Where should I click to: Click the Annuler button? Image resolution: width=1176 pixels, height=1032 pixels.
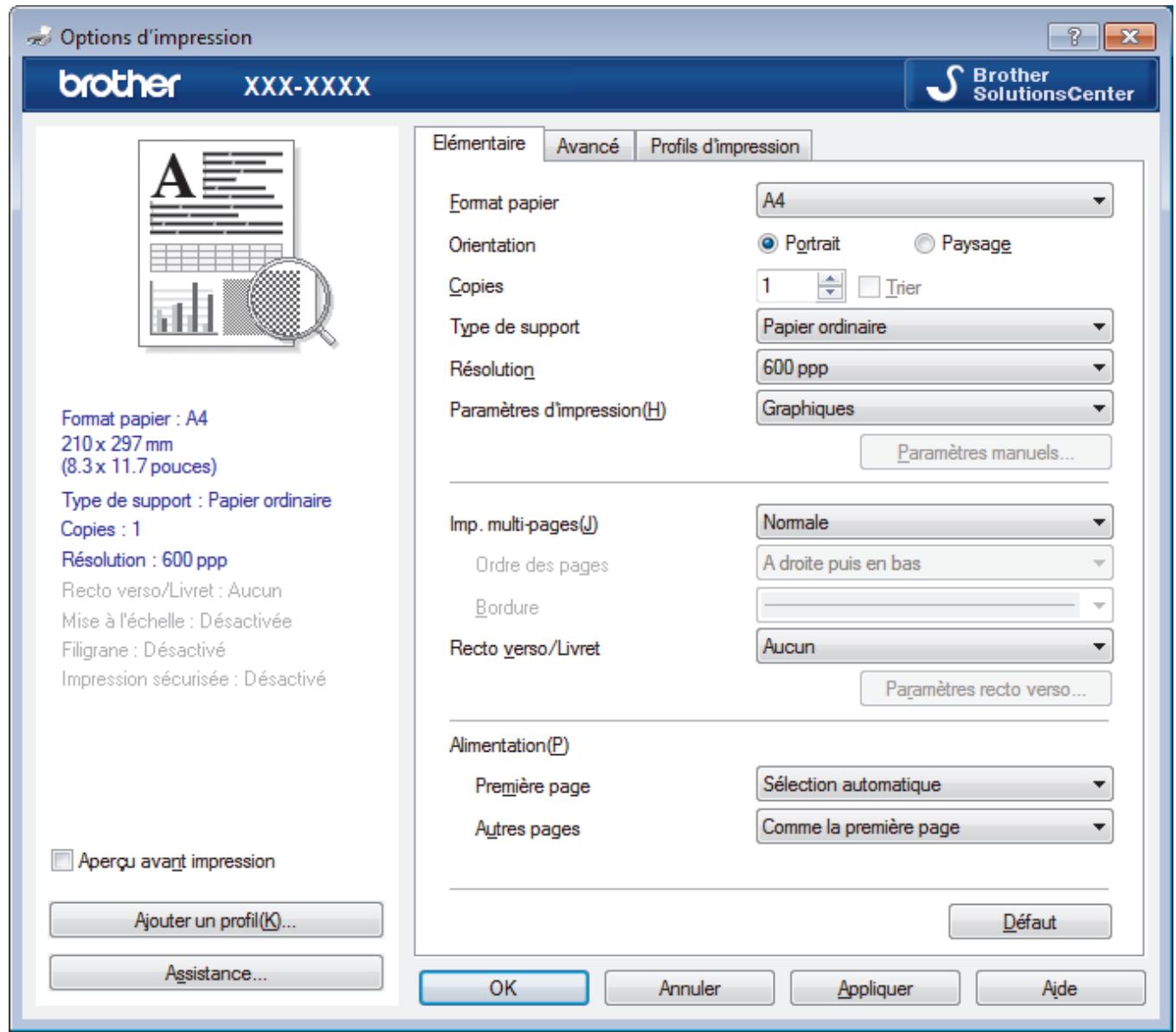pyautogui.click(x=689, y=987)
